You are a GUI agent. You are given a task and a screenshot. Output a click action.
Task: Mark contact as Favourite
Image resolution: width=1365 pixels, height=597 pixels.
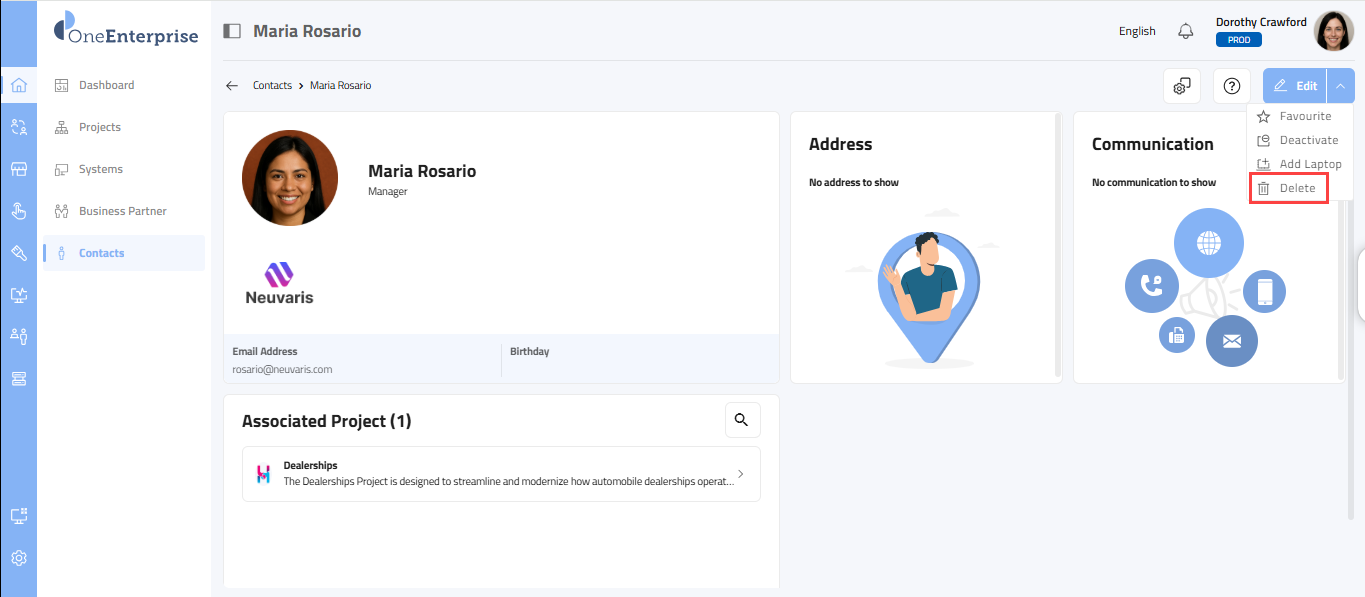[1305, 116]
